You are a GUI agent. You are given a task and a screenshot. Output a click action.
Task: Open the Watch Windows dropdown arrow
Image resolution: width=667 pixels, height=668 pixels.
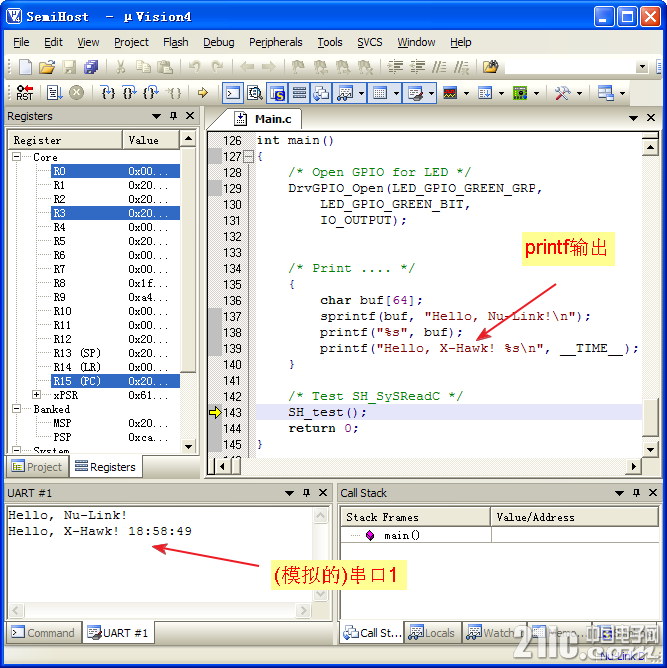[361, 93]
